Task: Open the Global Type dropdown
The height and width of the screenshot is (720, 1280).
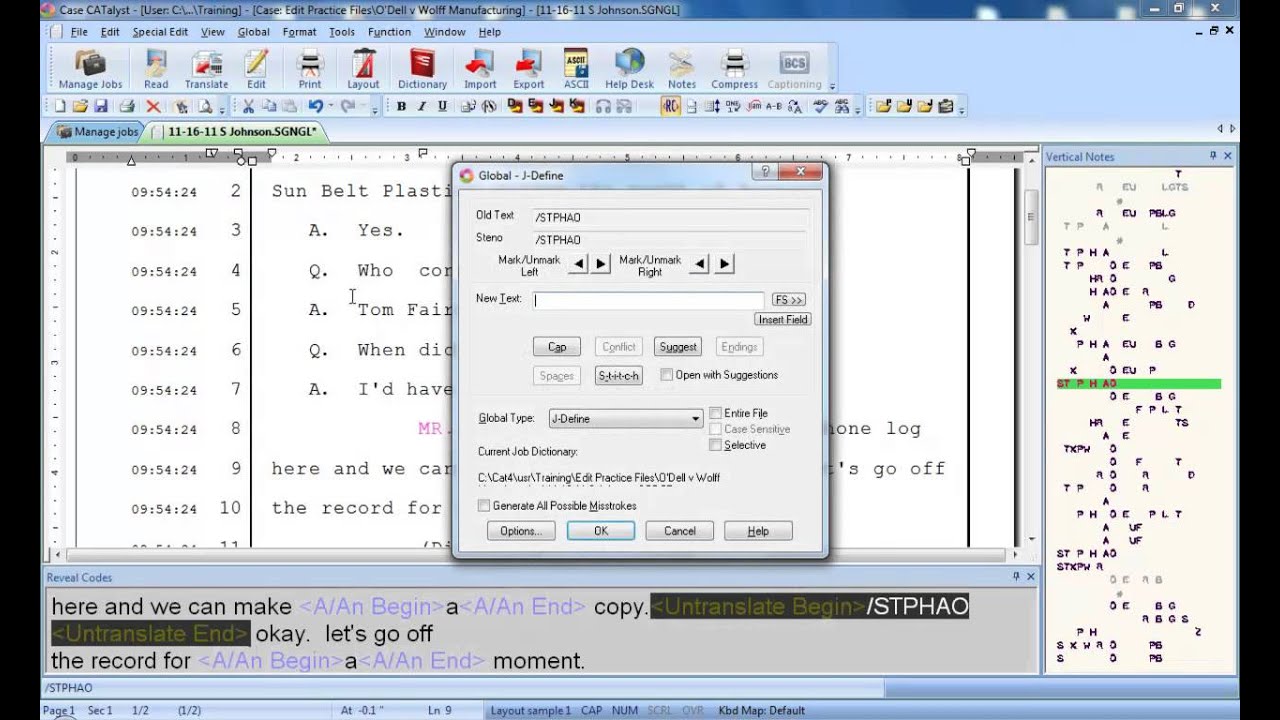Action: click(625, 419)
